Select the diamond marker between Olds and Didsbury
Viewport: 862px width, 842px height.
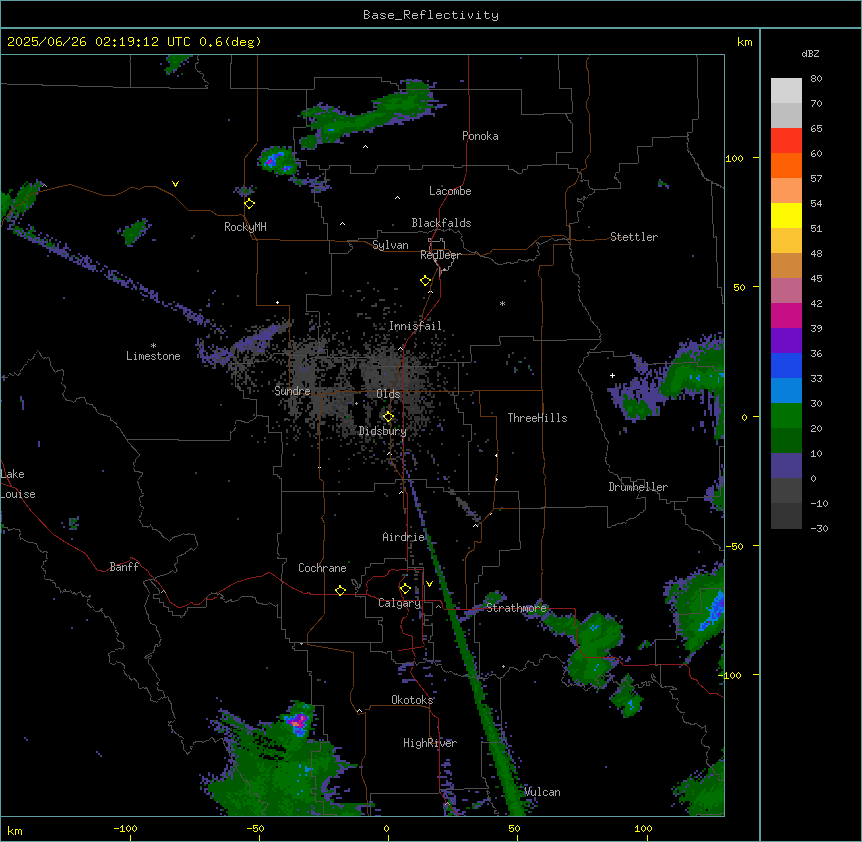388,417
